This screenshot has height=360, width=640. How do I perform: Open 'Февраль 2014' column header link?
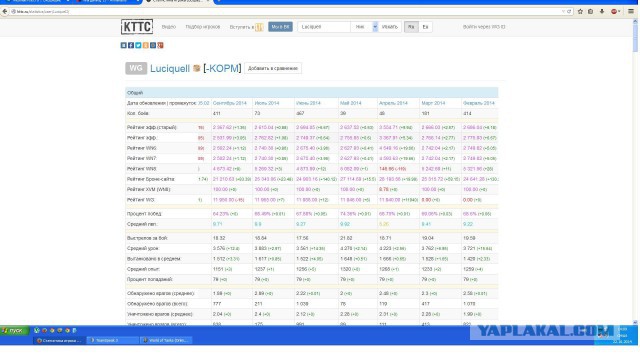(x=479, y=103)
